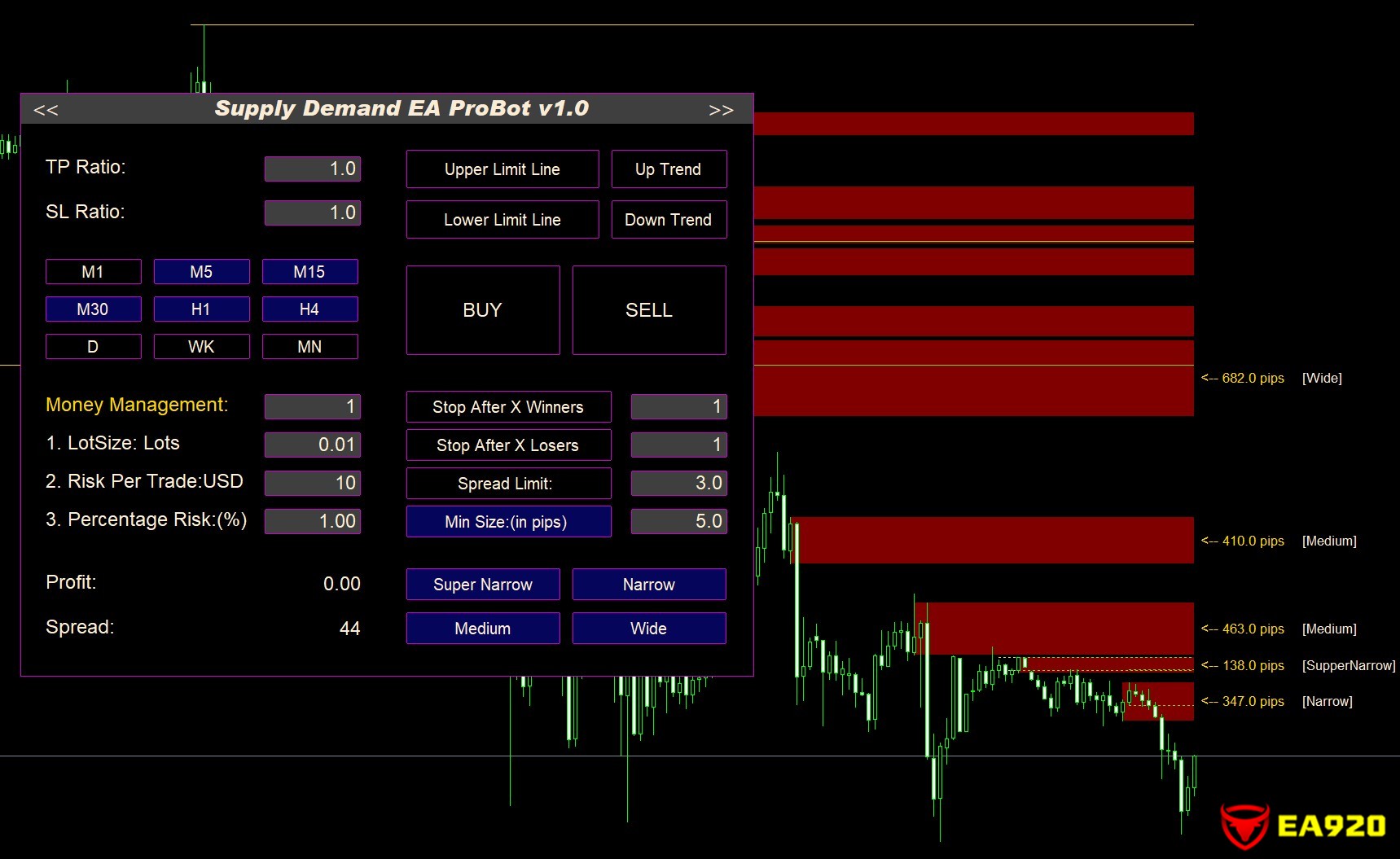Select the Upper Limit Line button

(503, 169)
